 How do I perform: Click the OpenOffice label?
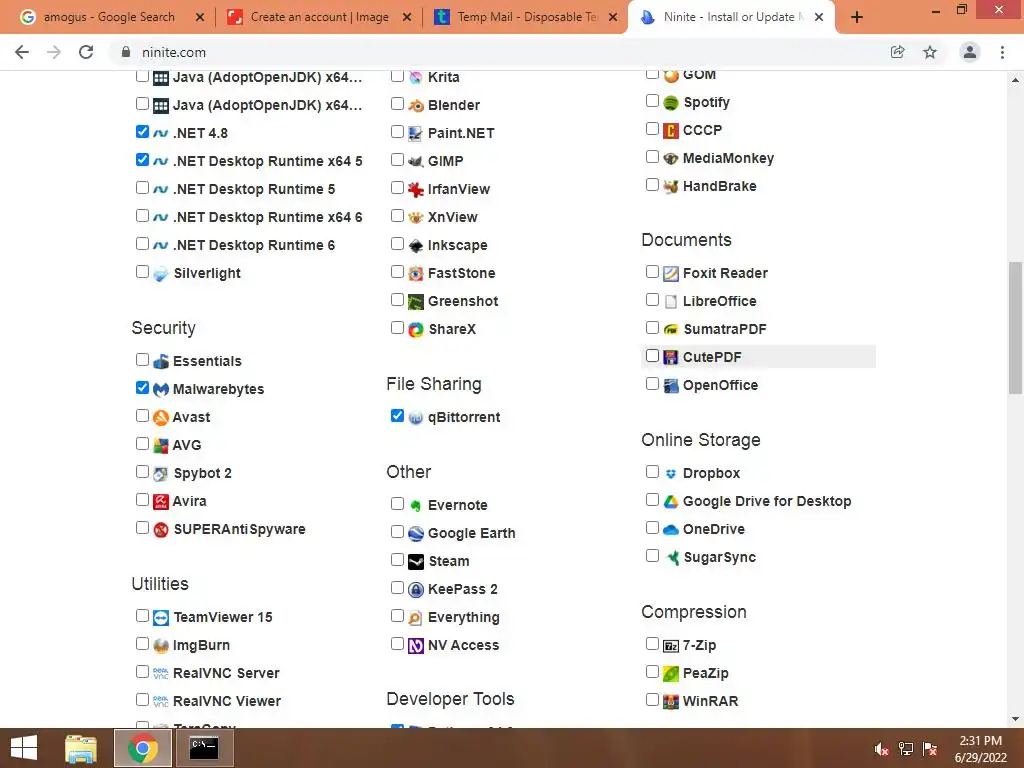720,385
